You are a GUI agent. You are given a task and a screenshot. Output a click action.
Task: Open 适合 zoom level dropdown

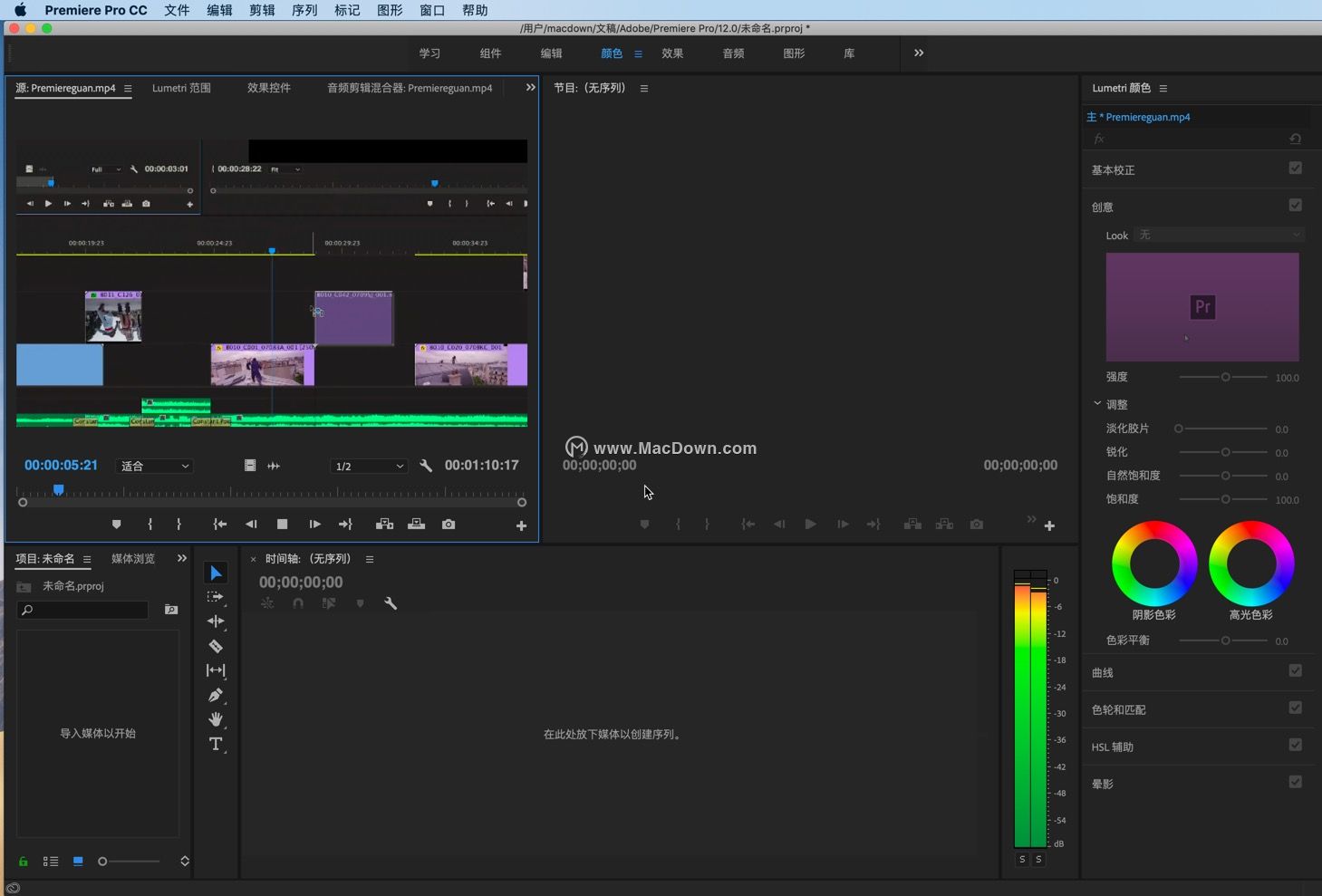click(x=155, y=466)
